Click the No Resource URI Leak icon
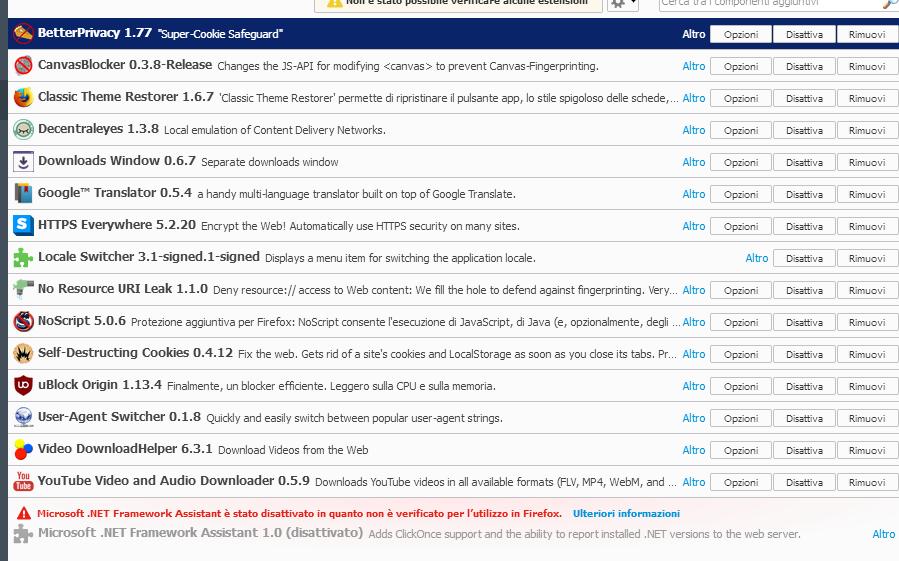 [24, 290]
